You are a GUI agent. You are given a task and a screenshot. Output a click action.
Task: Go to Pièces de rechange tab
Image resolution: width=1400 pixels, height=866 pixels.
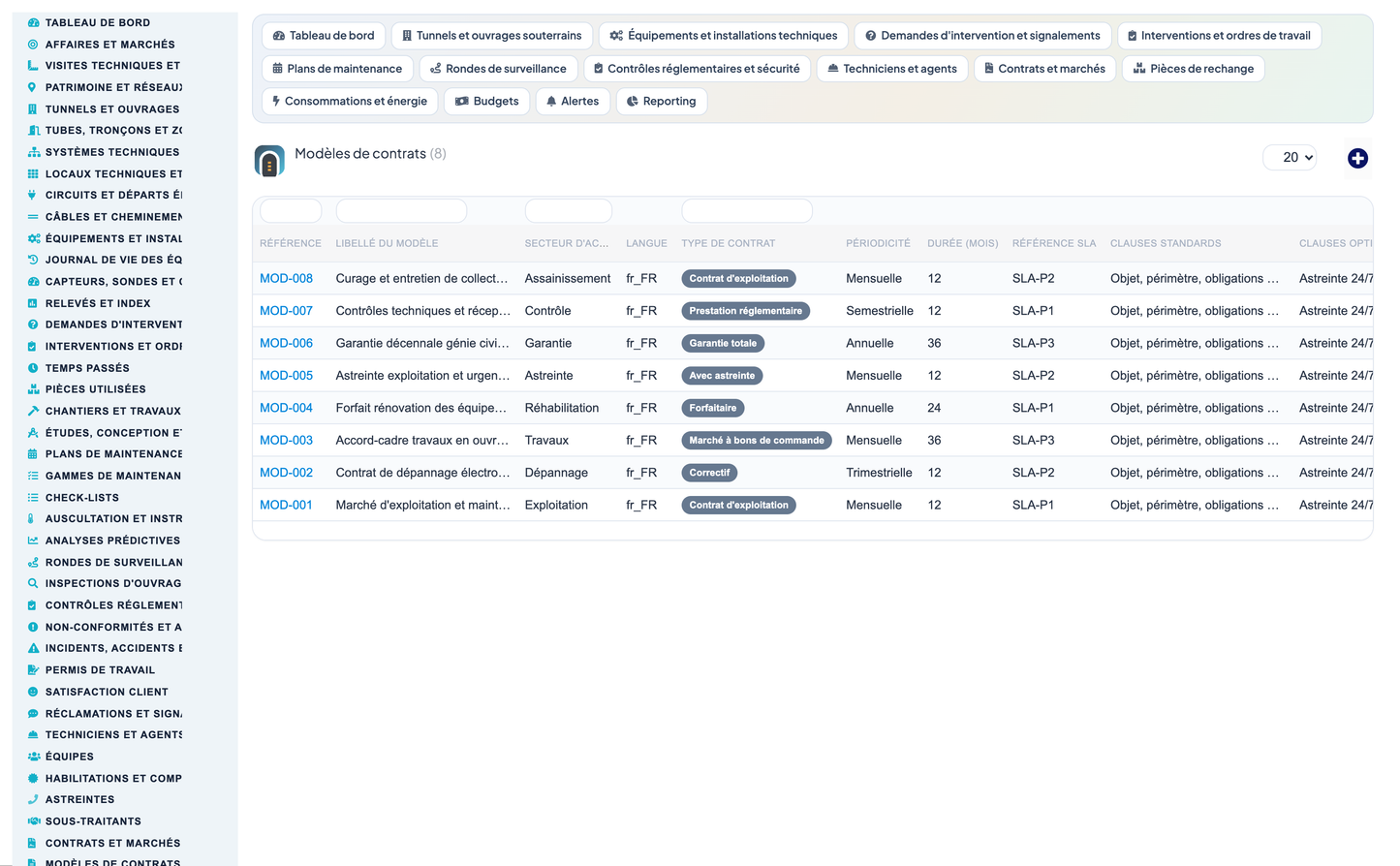coord(1193,69)
